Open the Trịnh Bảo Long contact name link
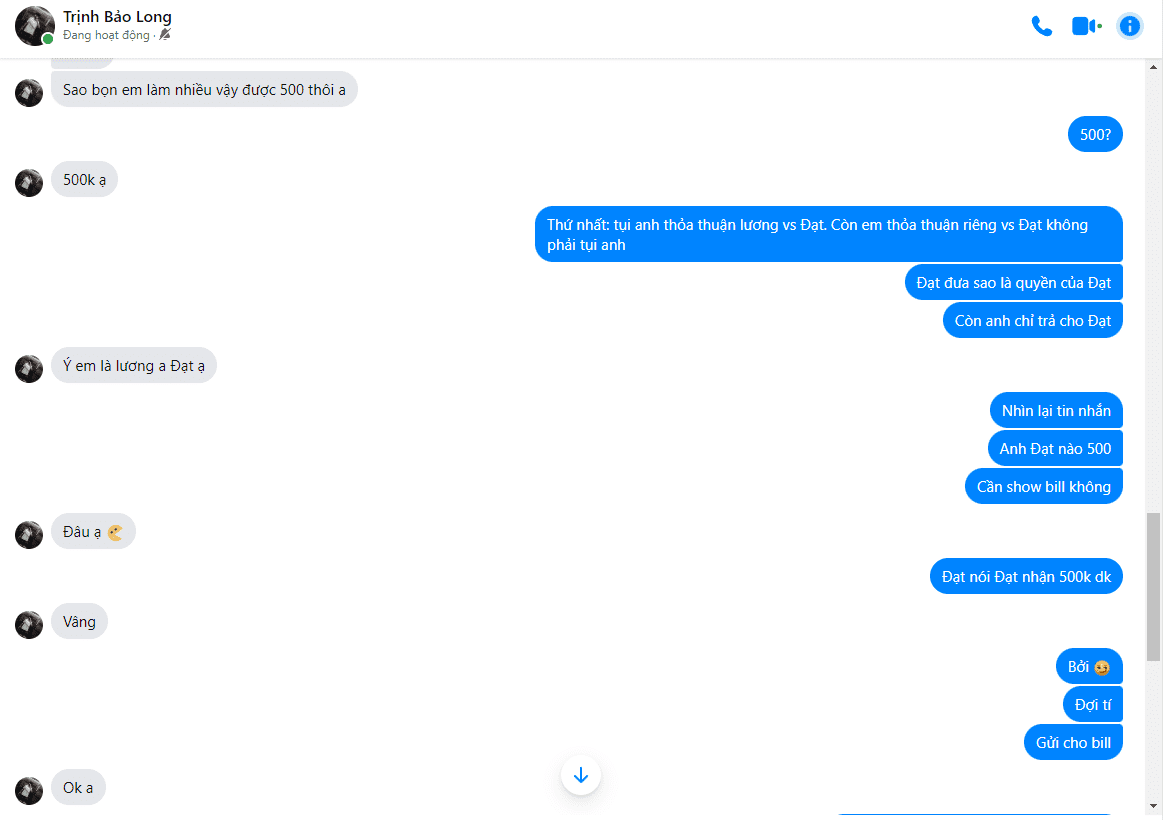The height and width of the screenshot is (820, 1164). (117, 16)
